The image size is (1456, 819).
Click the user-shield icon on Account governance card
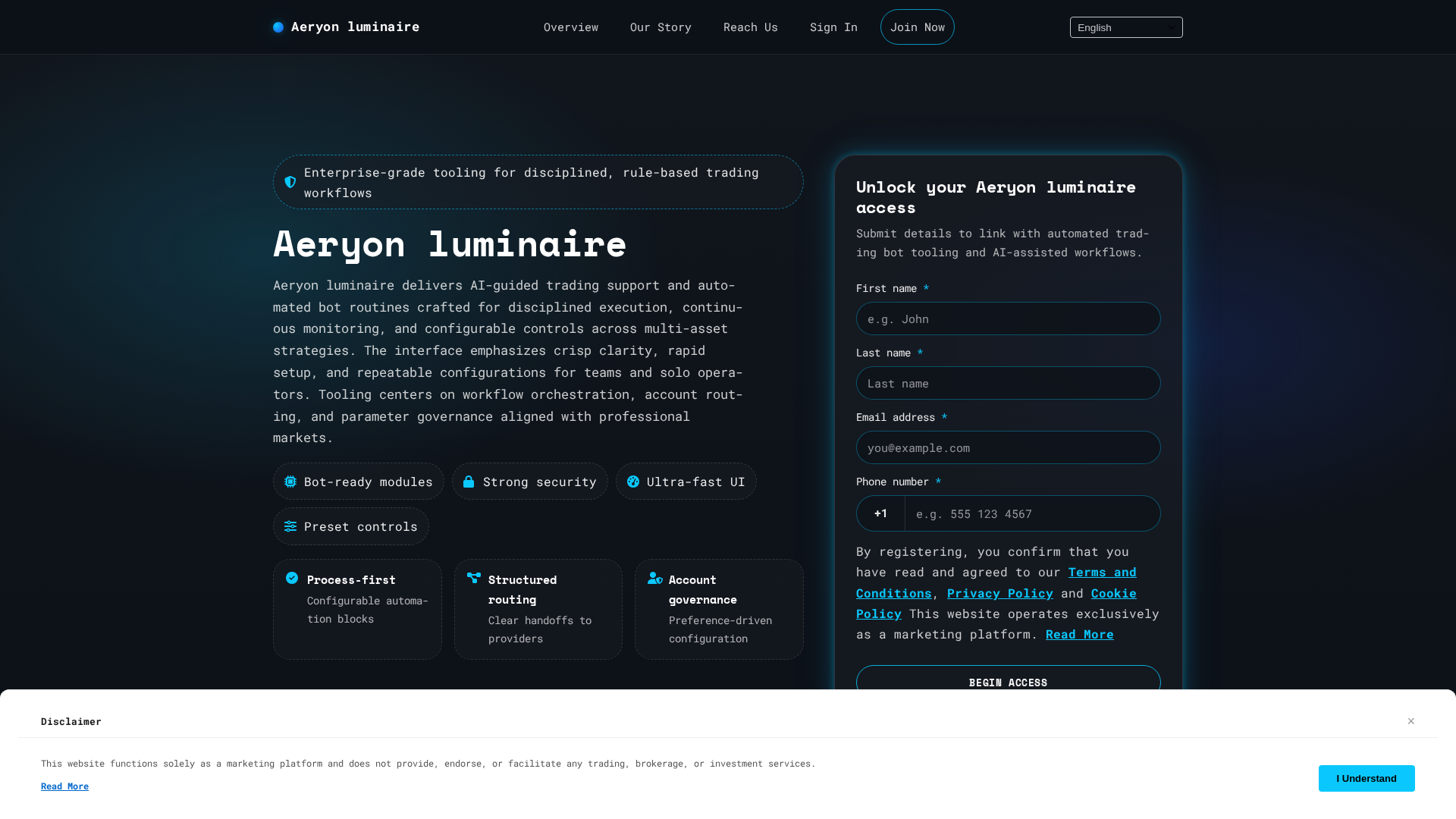click(x=655, y=578)
